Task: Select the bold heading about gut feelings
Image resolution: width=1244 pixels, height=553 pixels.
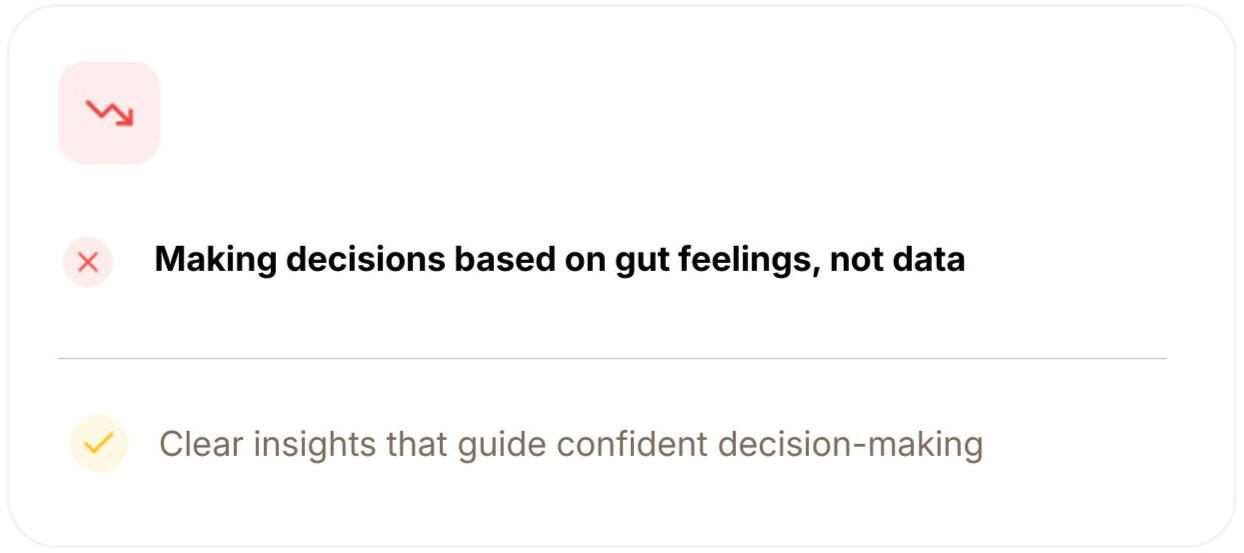Action: point(559,260)
